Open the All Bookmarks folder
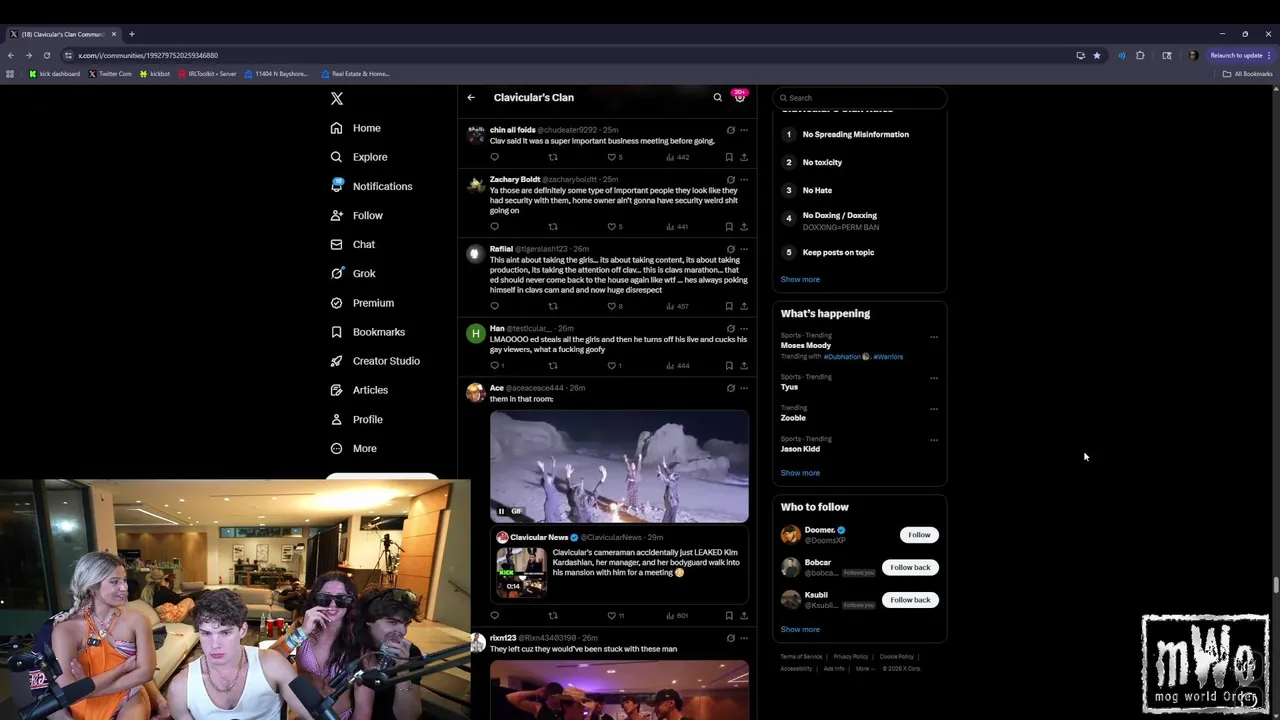The width and height of the screenshot is (1280, 720). point(1247,74)
